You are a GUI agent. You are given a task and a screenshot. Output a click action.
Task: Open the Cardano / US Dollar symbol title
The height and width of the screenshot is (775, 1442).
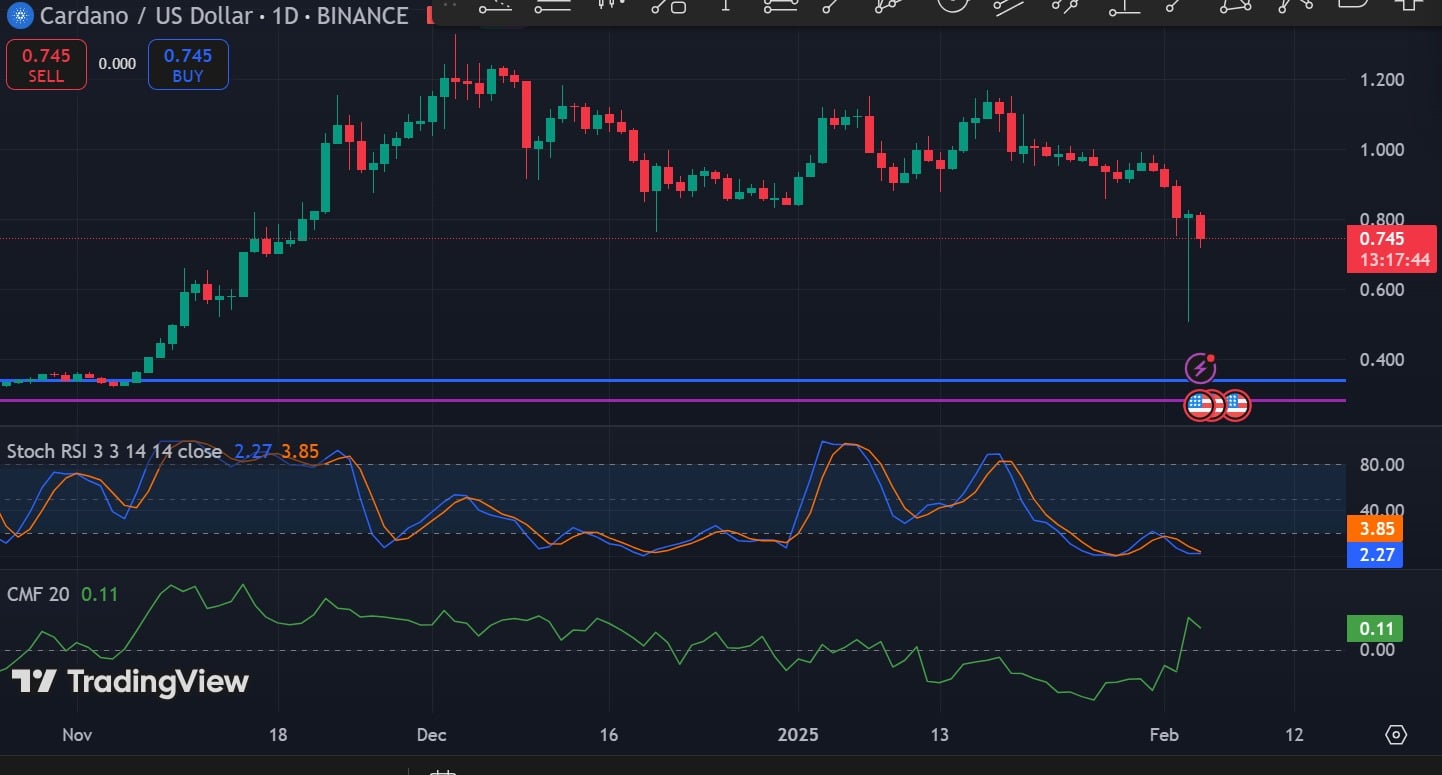pos(224,16)
